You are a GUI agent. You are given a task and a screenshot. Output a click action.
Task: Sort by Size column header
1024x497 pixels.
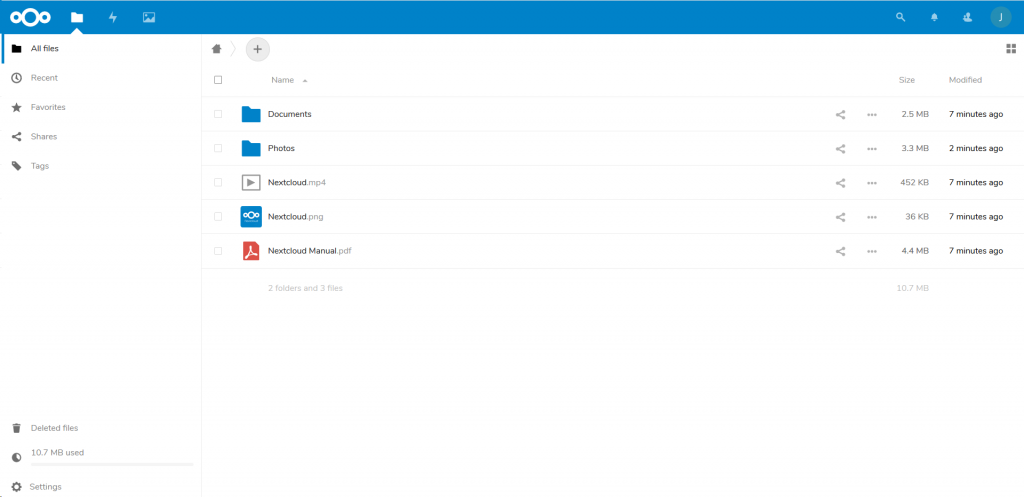click(906, 80)
